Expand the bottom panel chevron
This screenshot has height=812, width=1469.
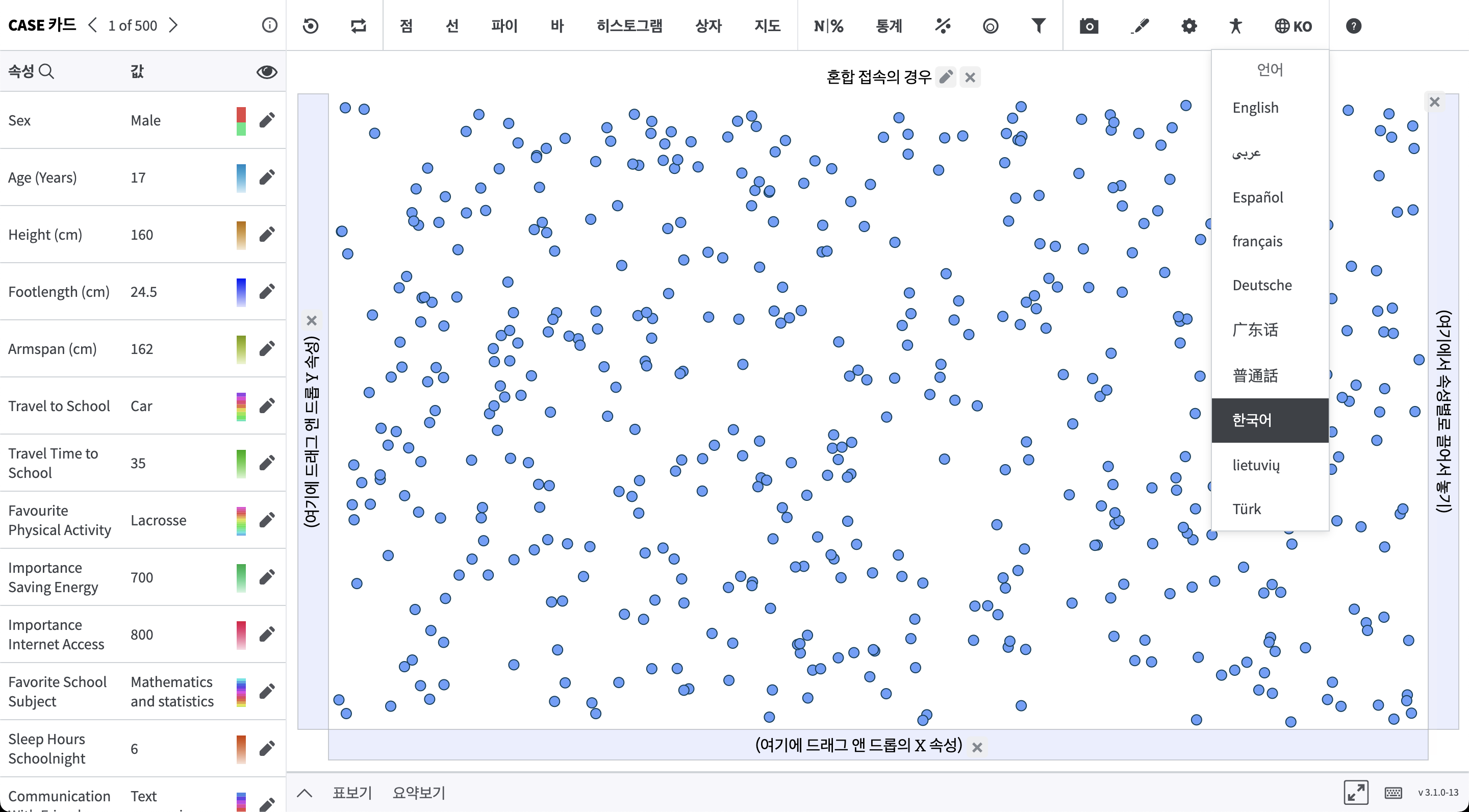(x=305, y=793)
